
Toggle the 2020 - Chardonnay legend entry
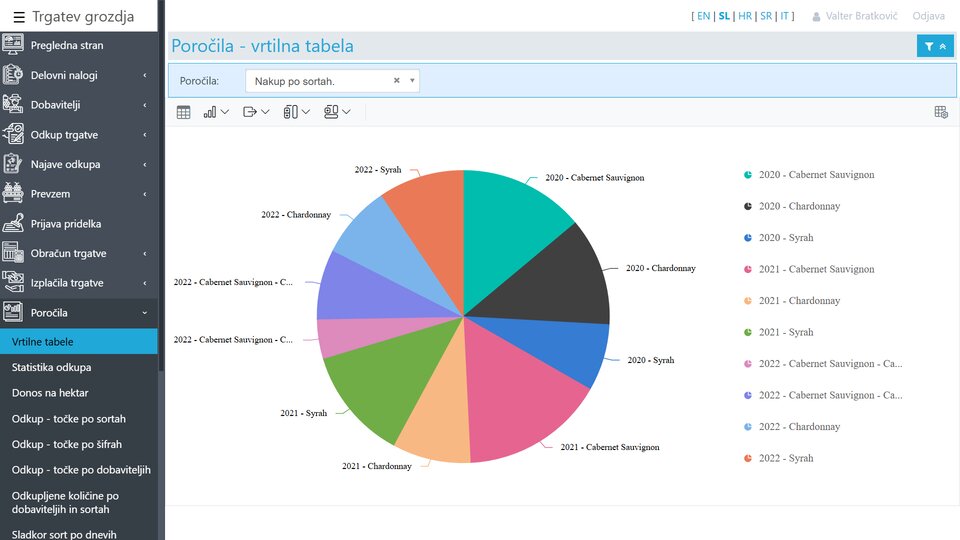pos(799,206)
